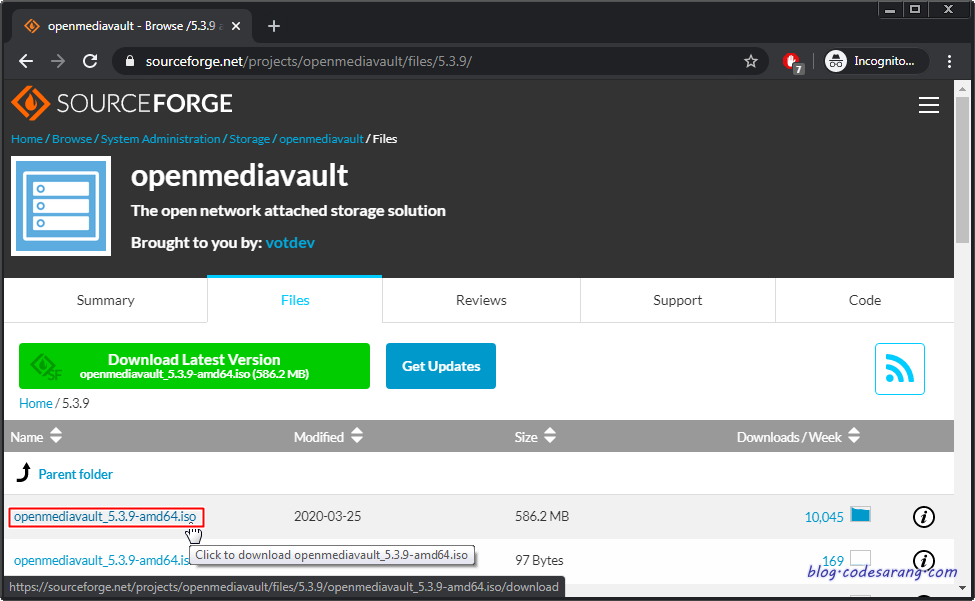The width and height of the screenshot is (975, 601).
Task: Click the scrollbar up arrow
Action: (962, 88)
